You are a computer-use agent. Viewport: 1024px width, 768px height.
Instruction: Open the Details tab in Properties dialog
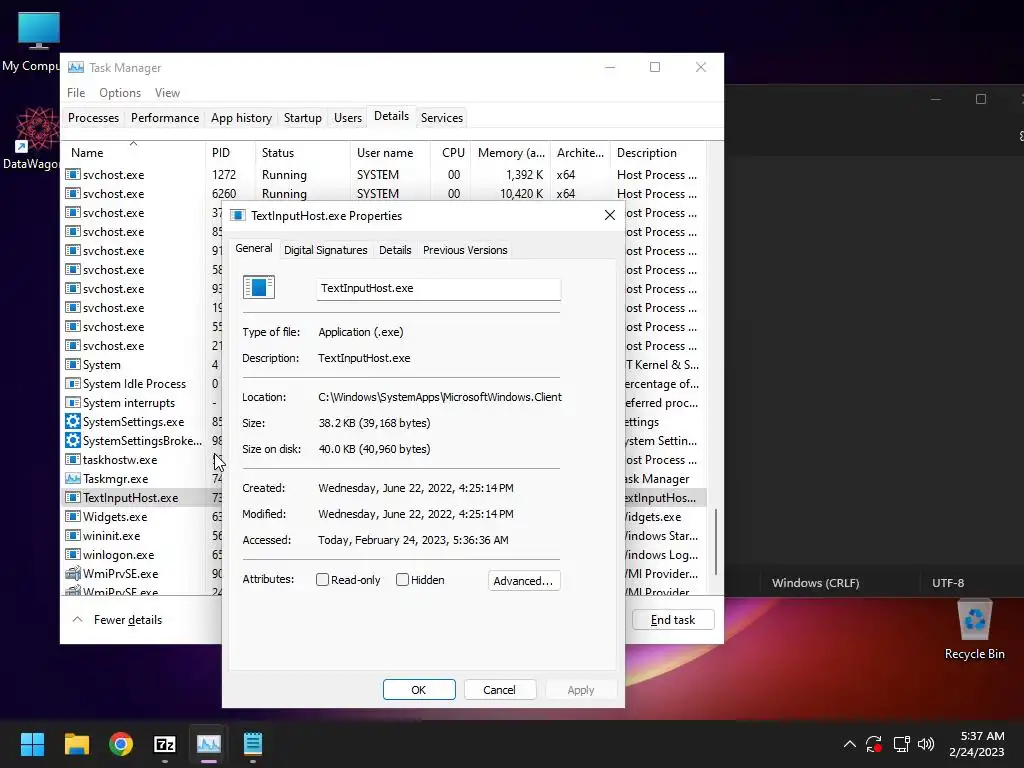click(x=395, y=250)
